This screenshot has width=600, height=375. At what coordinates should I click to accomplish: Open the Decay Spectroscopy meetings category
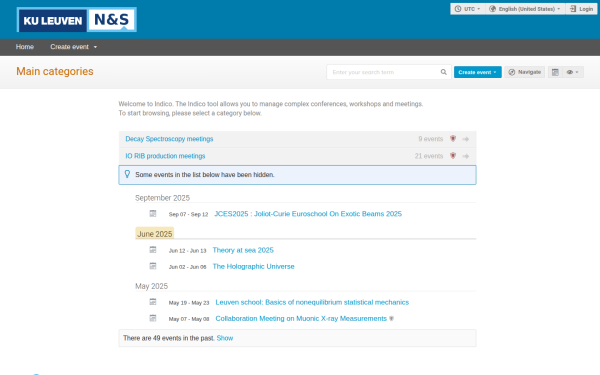point(169,139)
